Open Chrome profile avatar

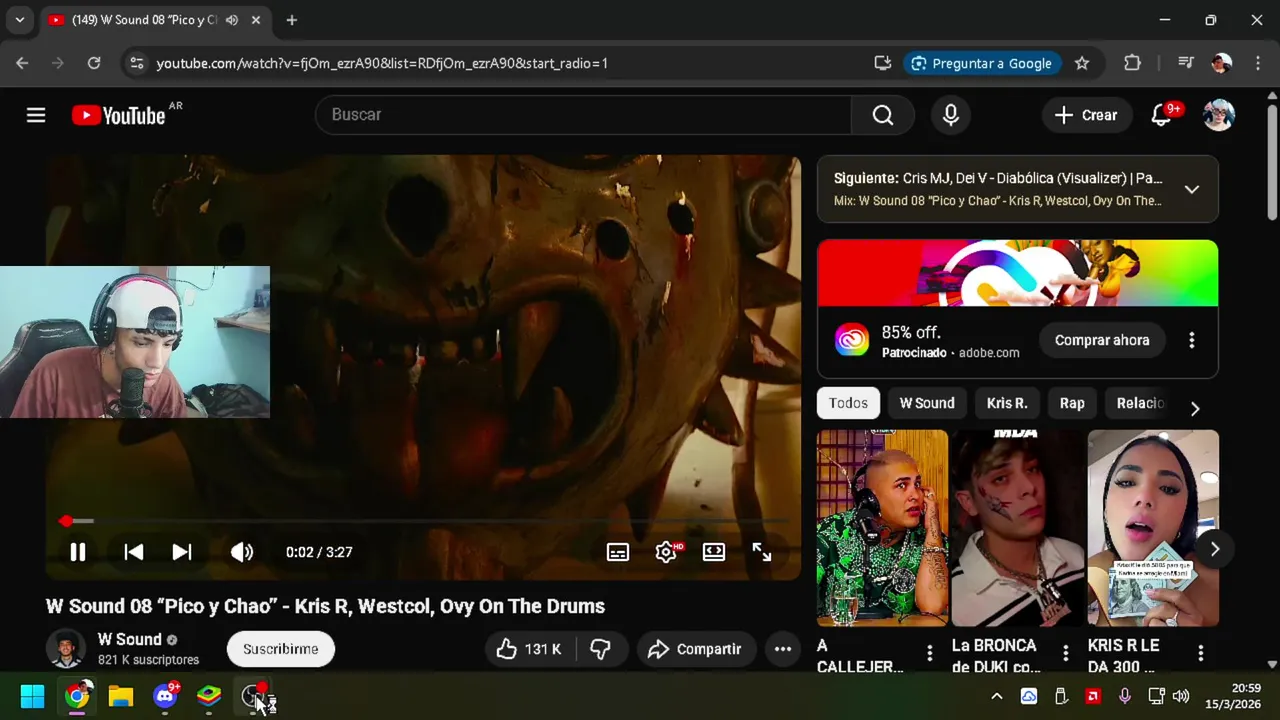1221,63
